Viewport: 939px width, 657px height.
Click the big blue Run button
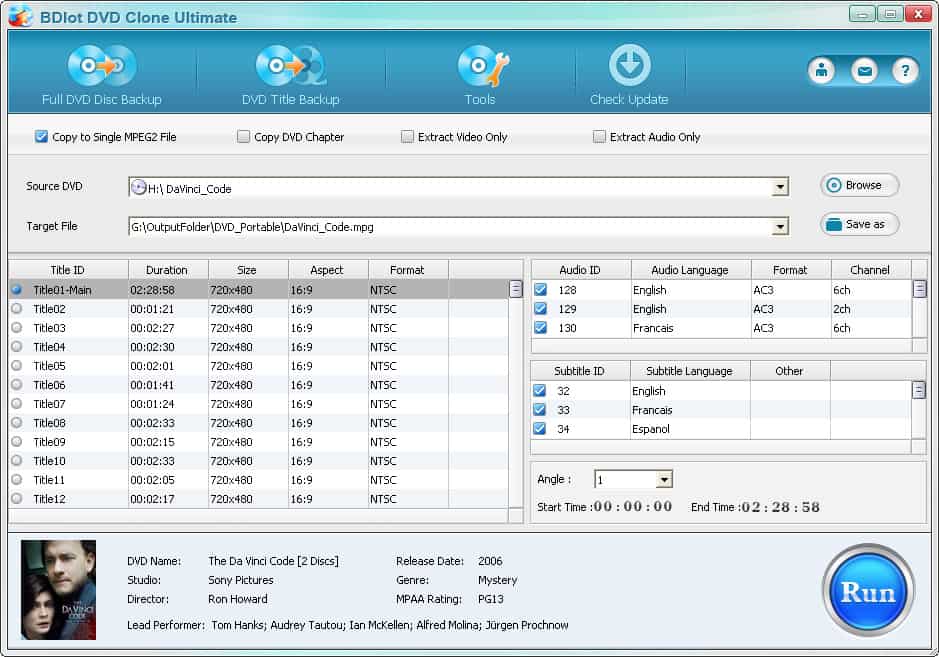point(868,591)
